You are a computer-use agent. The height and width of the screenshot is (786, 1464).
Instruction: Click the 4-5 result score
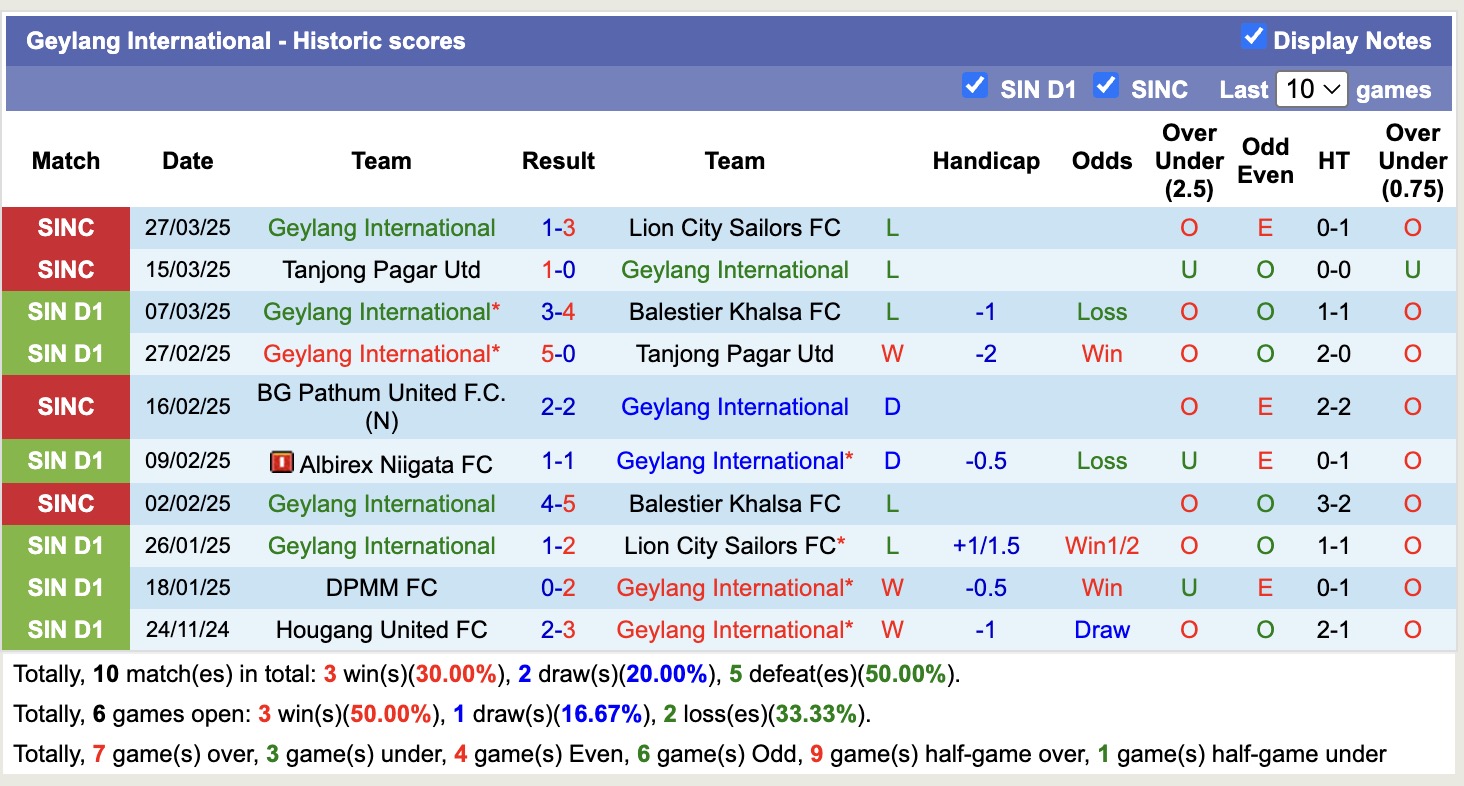558,504
